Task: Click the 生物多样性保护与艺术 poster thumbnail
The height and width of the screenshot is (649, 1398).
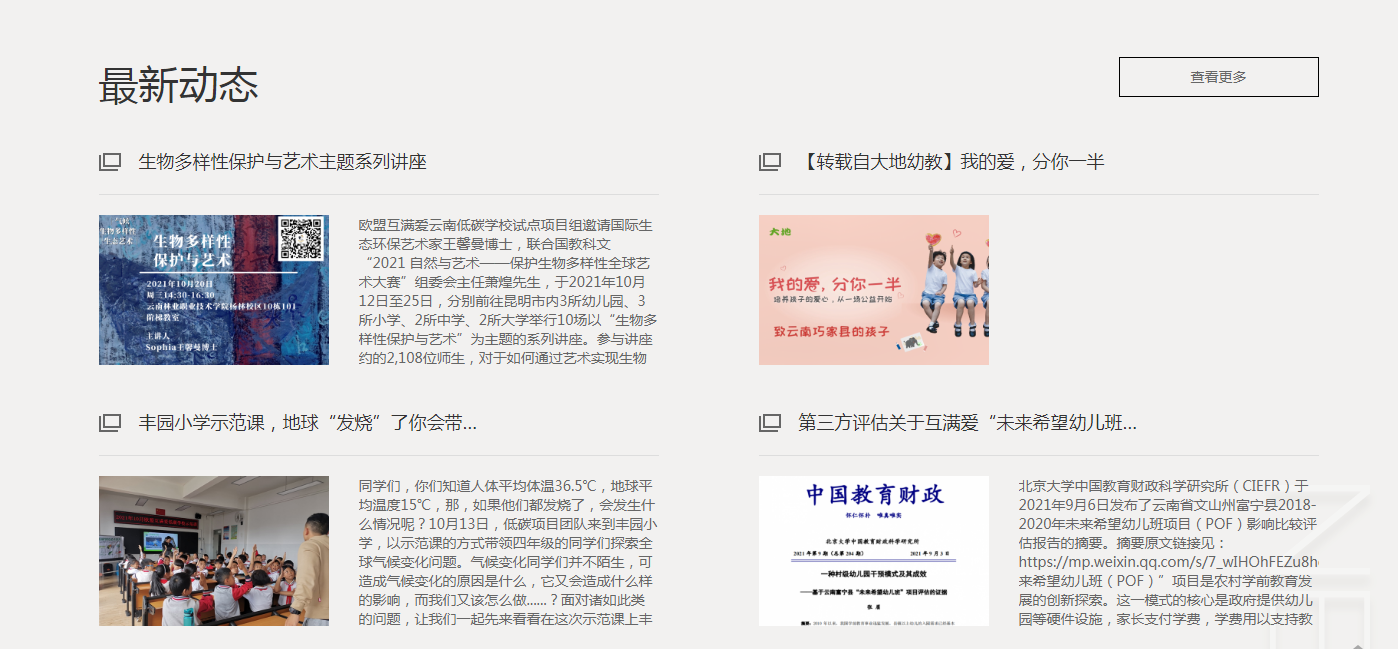Action: point(213,291)
